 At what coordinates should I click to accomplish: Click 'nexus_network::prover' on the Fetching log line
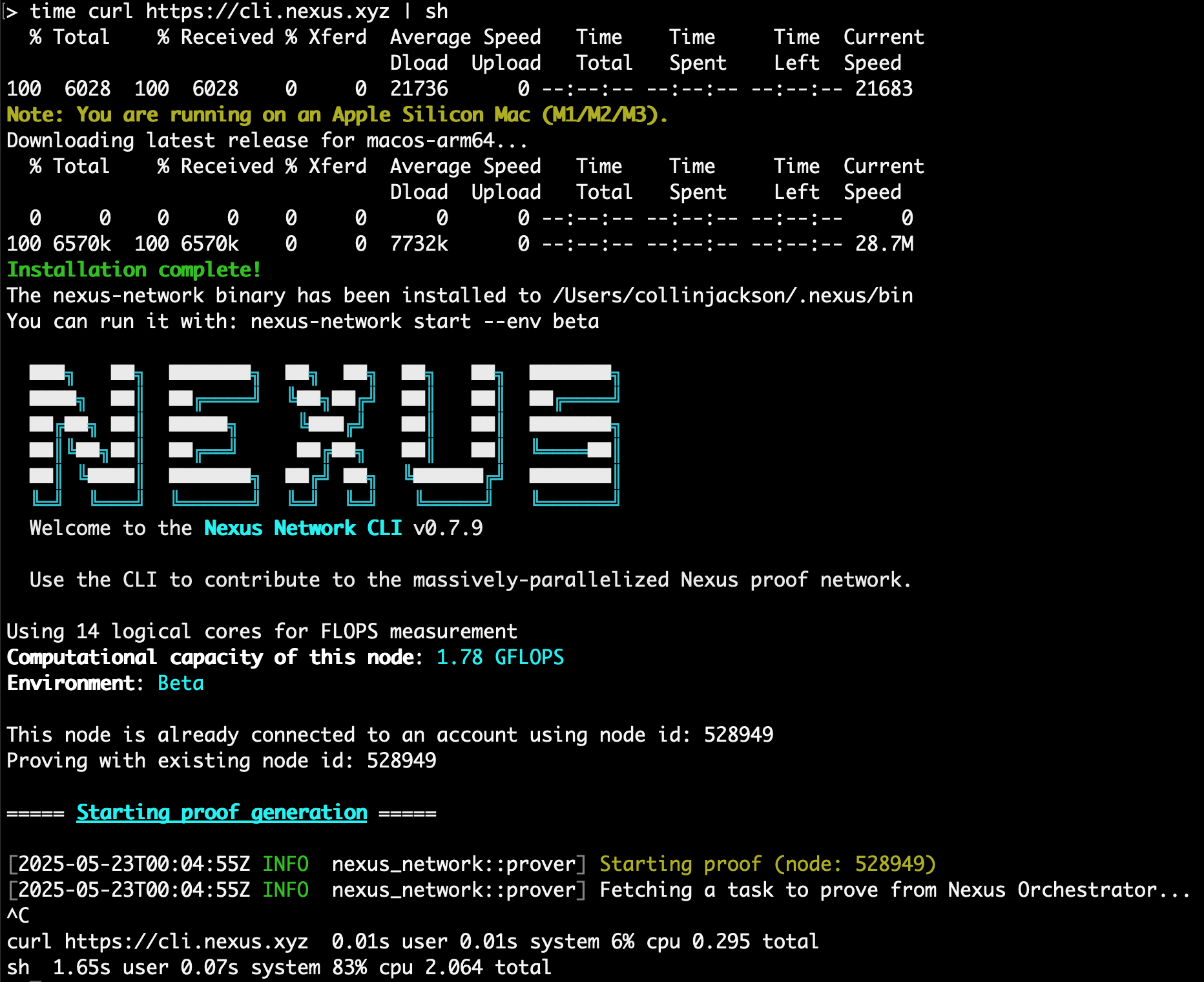click(453, 890)
